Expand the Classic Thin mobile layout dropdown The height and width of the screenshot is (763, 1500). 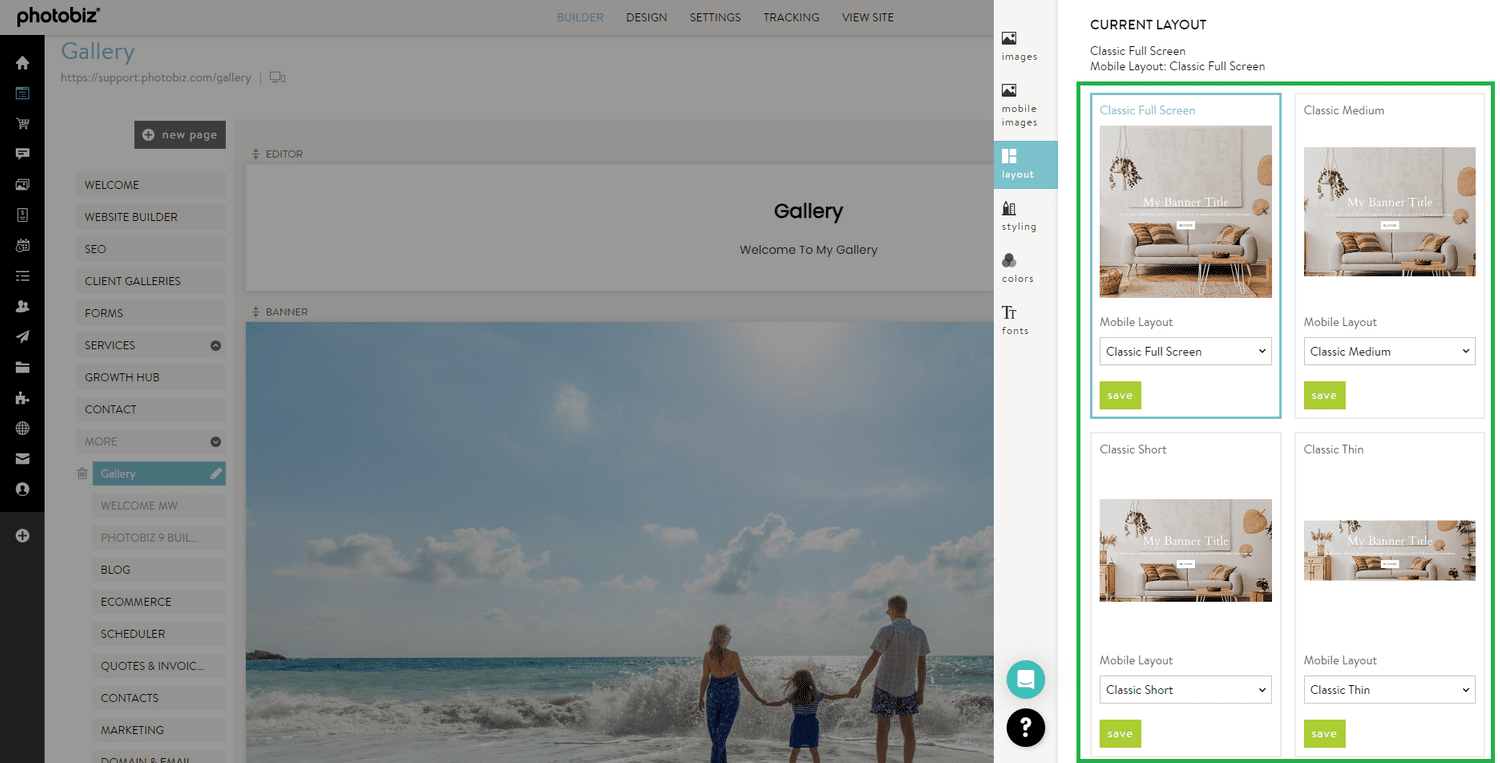(x=1389, y=690)
